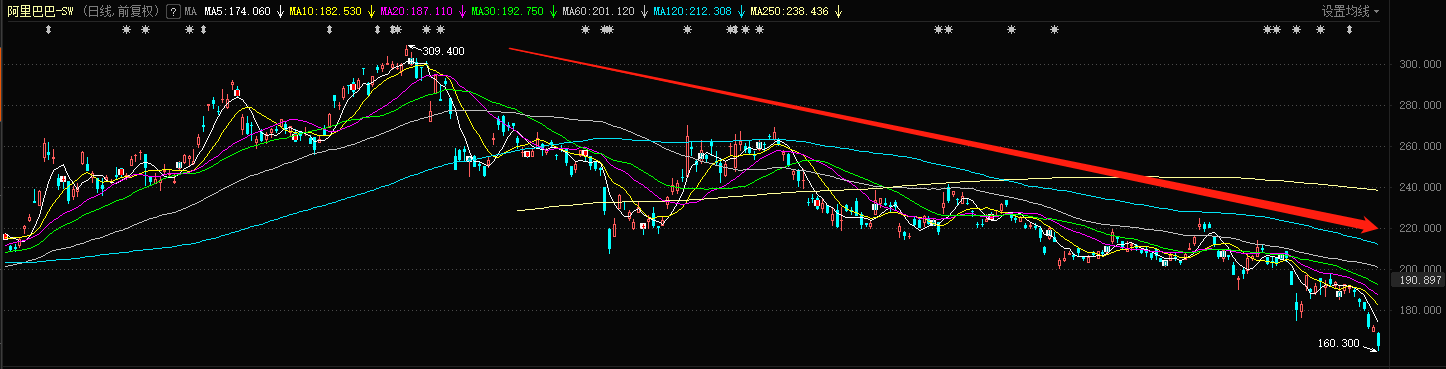This screenshot has width=1446, height=369.
Task: Click the 日线, 前复权 period label
Action: click(121, 11)
